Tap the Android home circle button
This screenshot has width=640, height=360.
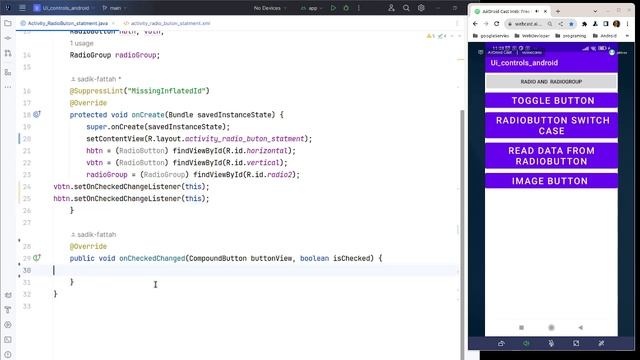click(551, 327)
